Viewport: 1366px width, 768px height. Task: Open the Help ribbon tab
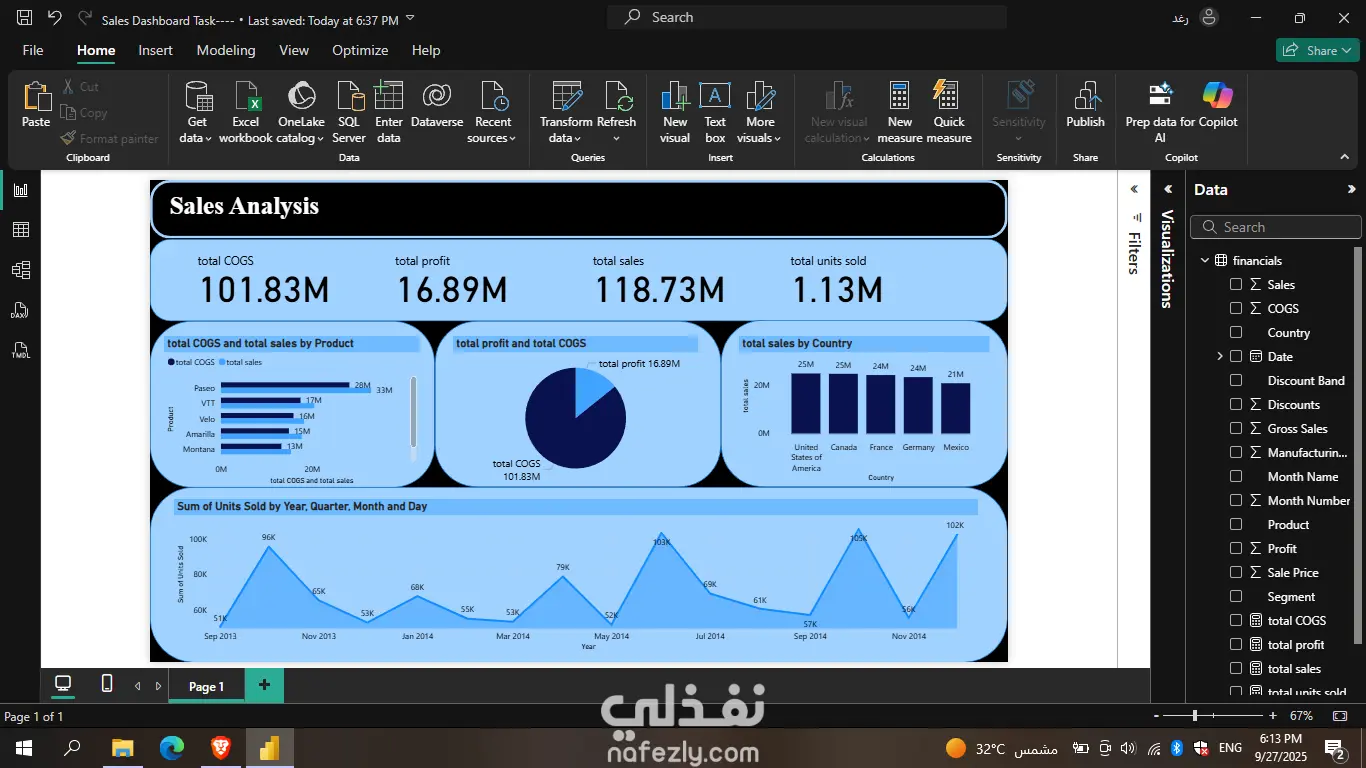[426, 50]
